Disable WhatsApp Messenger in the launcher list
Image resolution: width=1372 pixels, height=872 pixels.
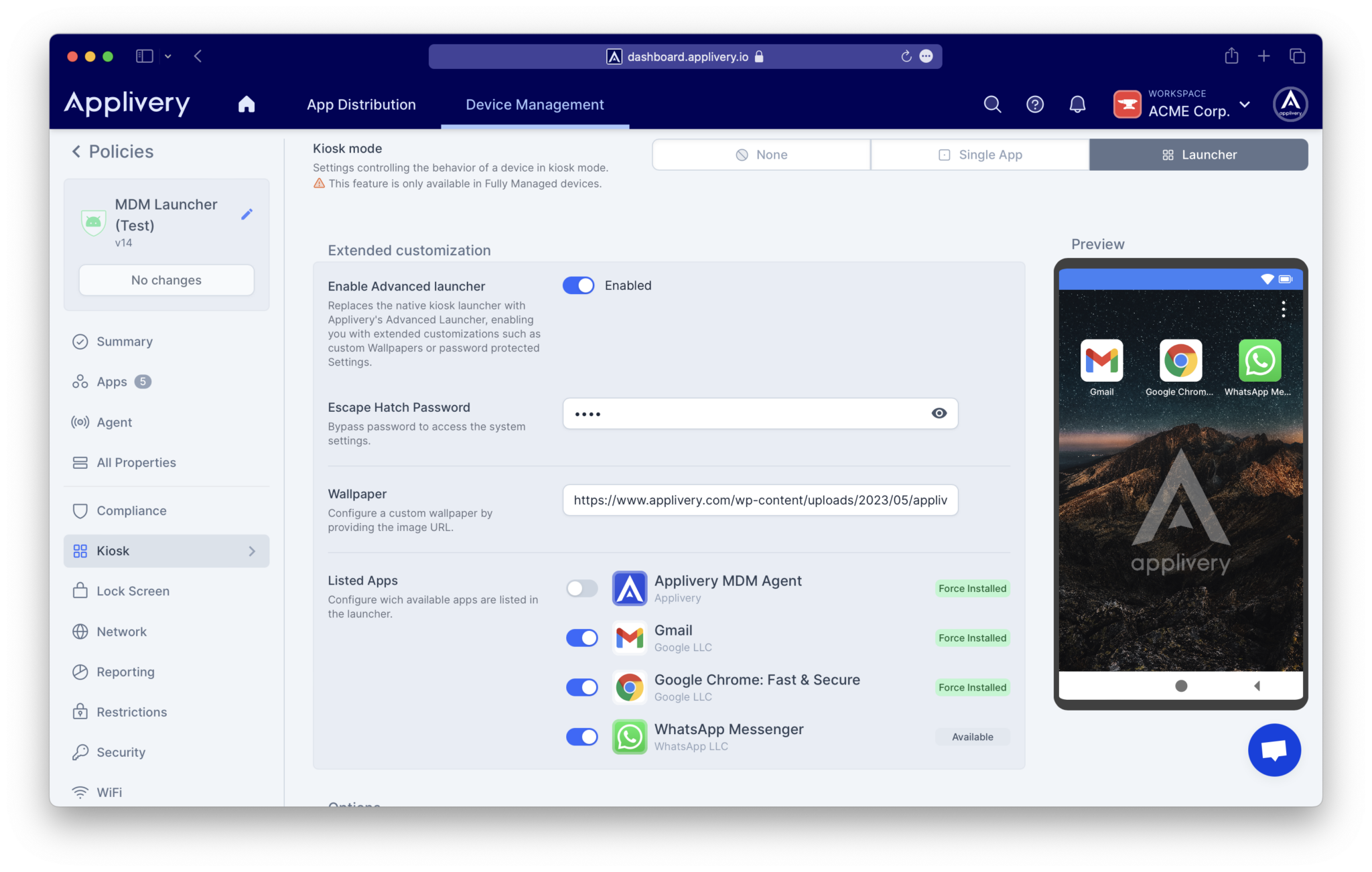(x=581, y=737)
